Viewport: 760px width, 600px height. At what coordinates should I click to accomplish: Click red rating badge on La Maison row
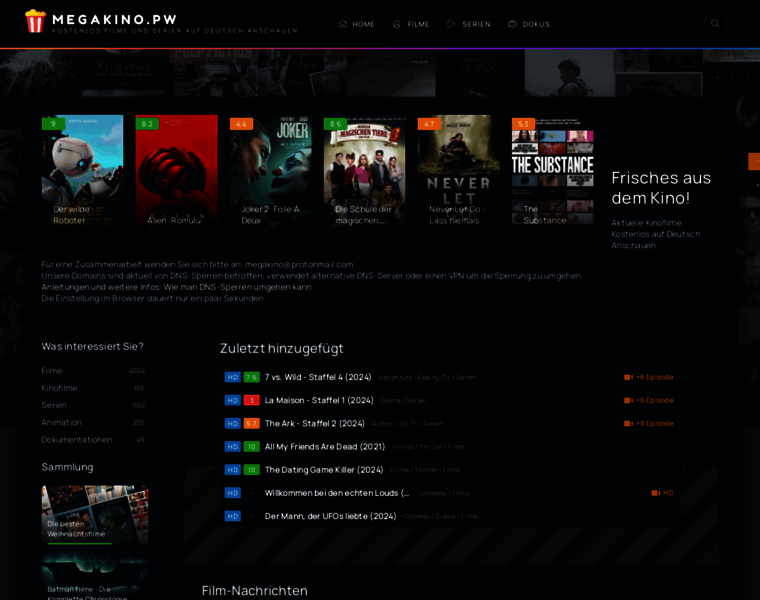tap(251, 400)
